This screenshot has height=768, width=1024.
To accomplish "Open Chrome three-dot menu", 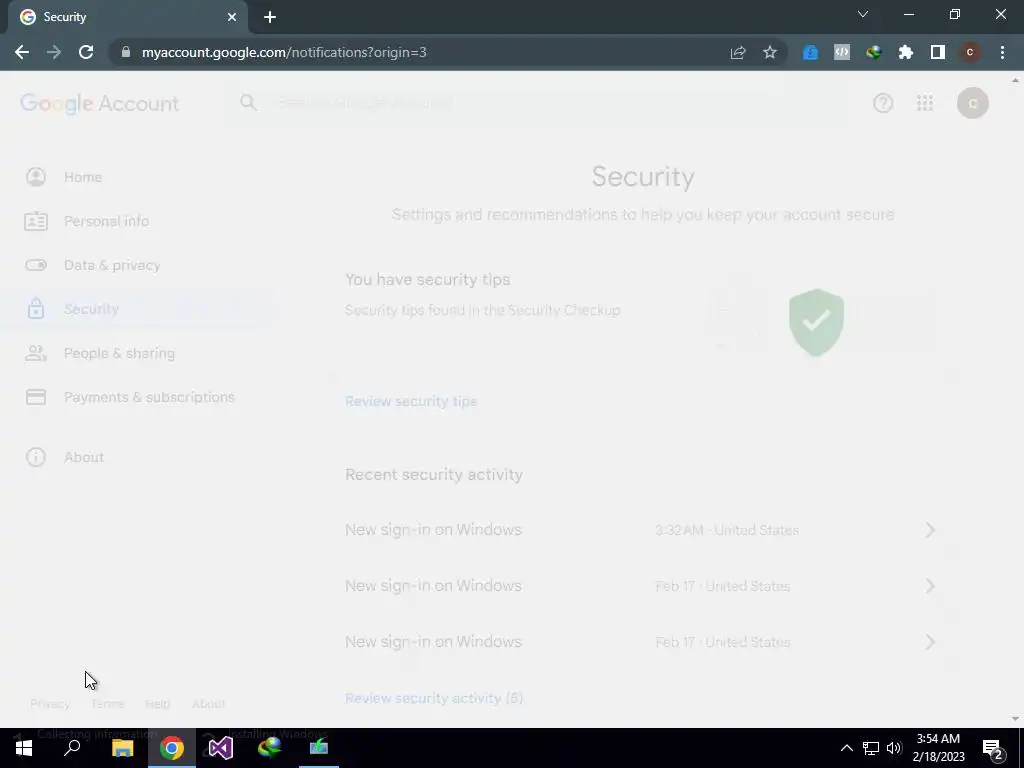I will pyautogui.click(x=1002, y=52).
